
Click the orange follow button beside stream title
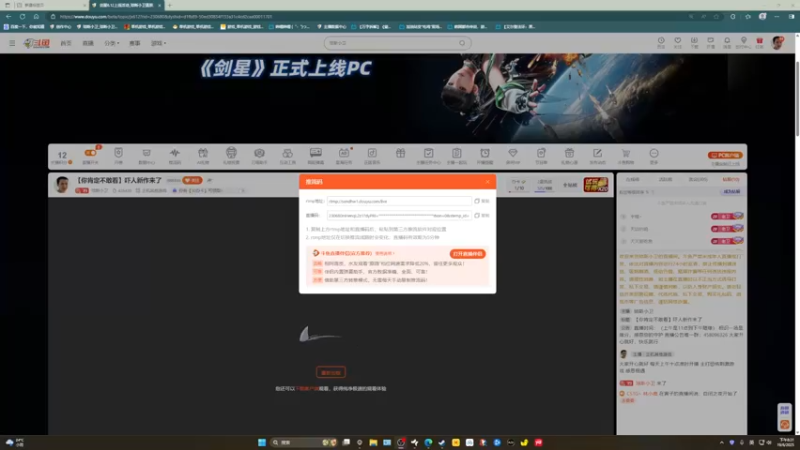pyautogui.click(x=192, y=180)
